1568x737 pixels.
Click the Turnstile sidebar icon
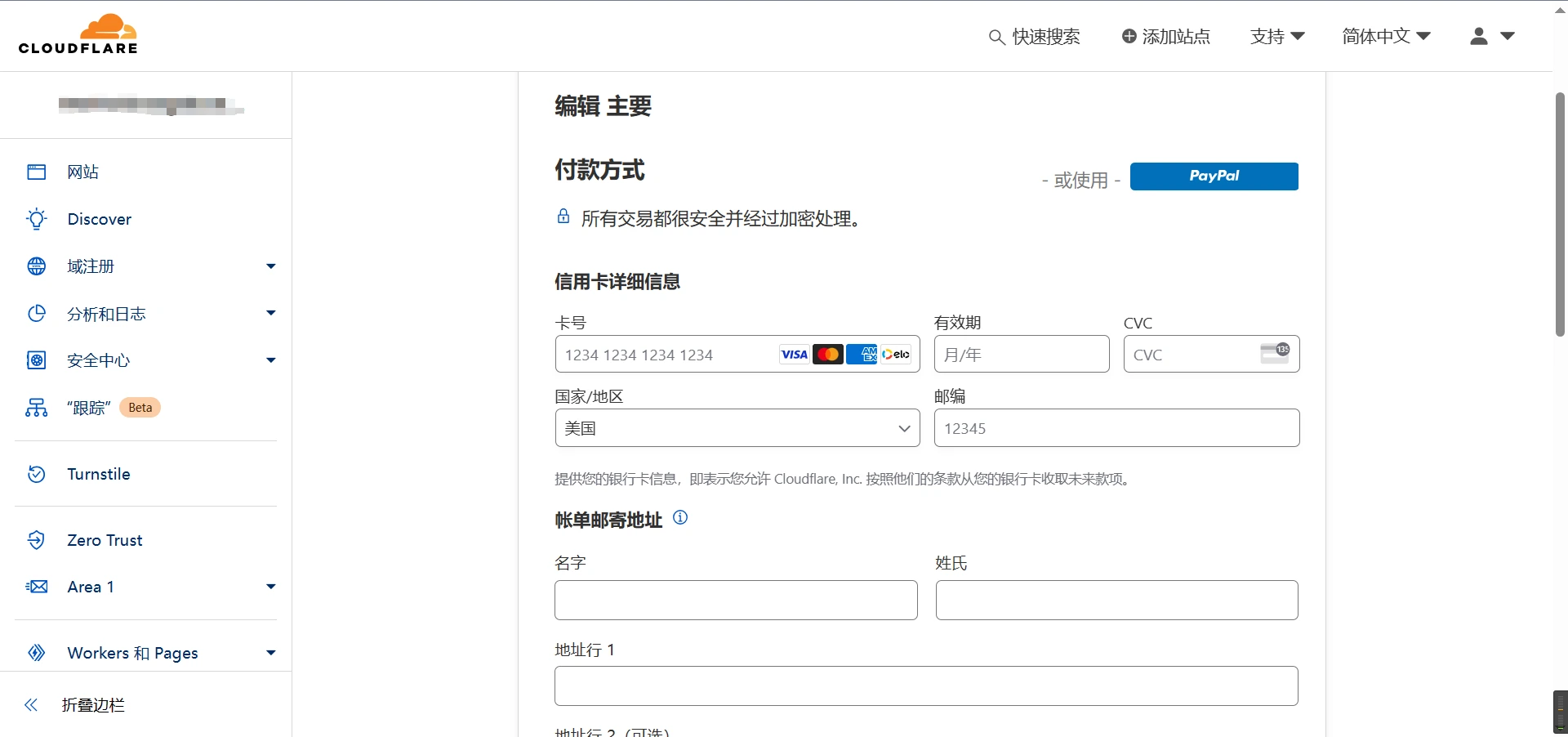tap(37, 474)
